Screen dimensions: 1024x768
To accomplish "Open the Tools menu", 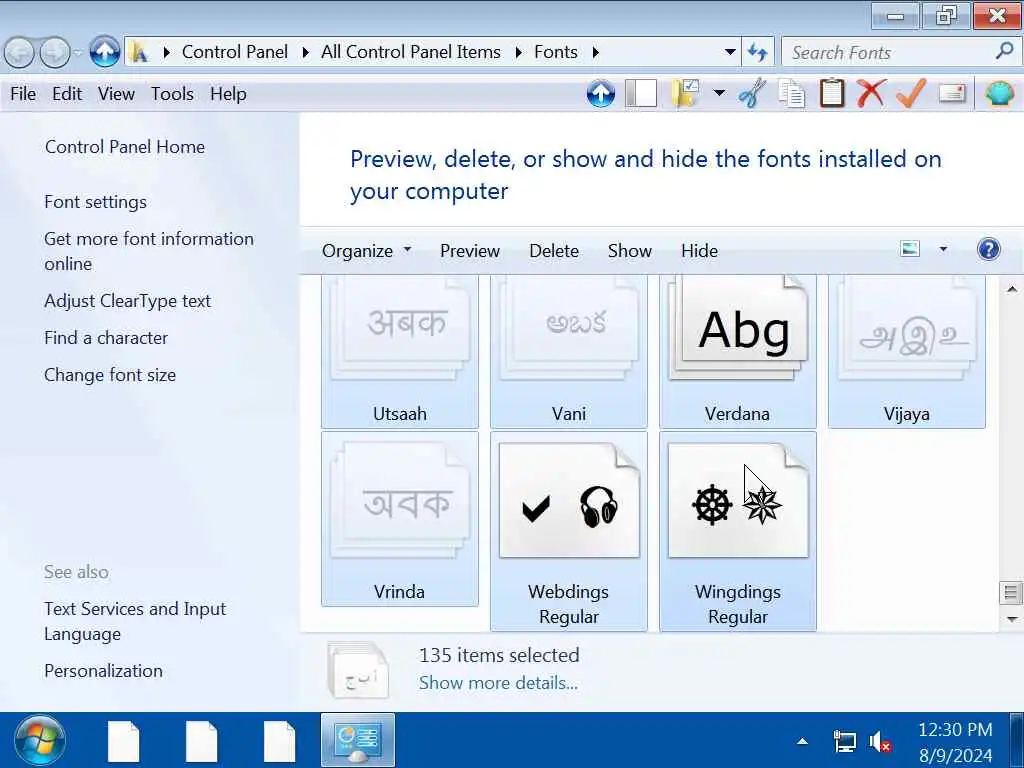I will click(172, 94).
